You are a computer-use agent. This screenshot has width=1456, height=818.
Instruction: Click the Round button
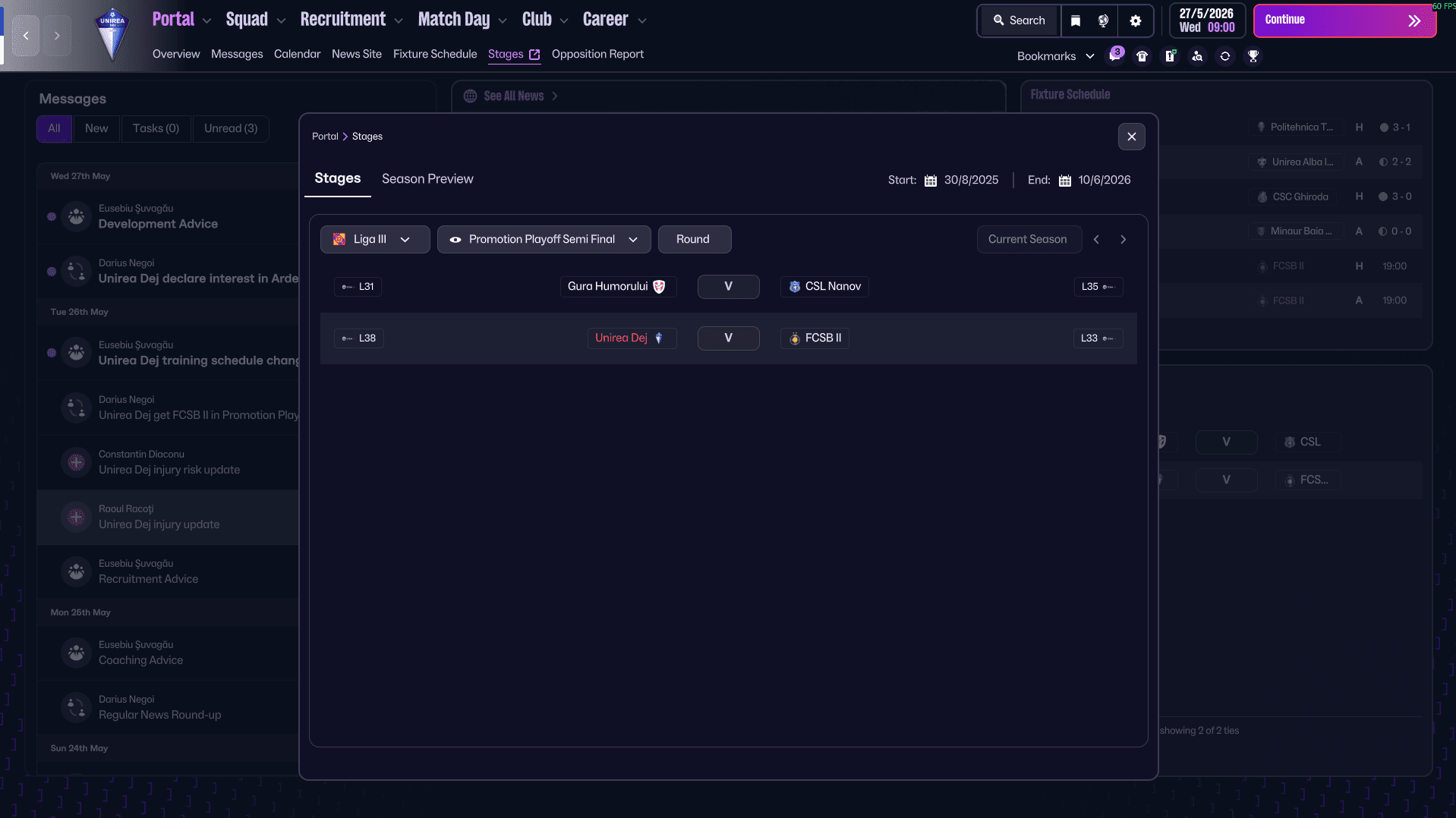tap(694, 239)
